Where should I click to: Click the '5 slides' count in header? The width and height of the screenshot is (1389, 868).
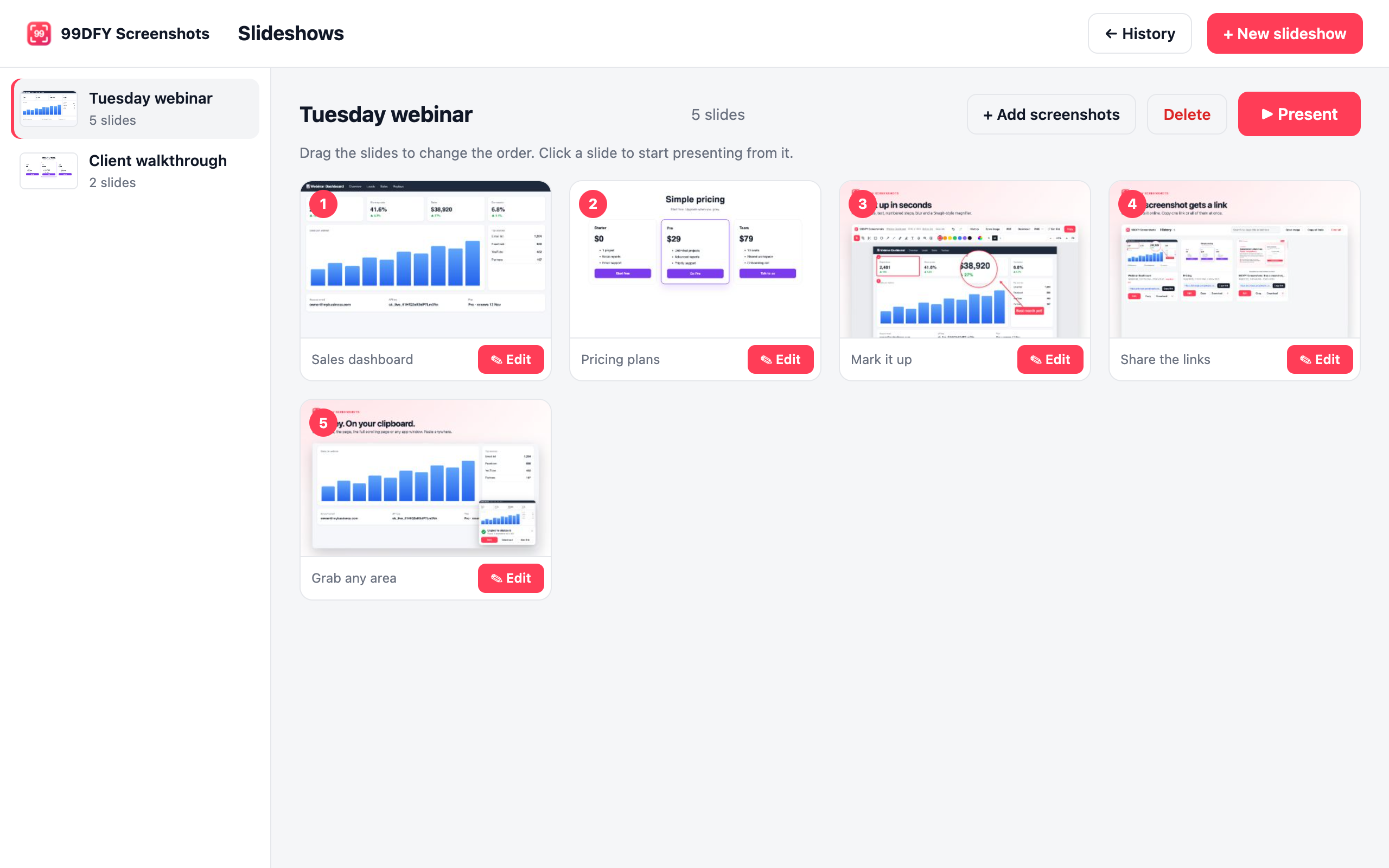pyautogui.click(x=717, y=115)
